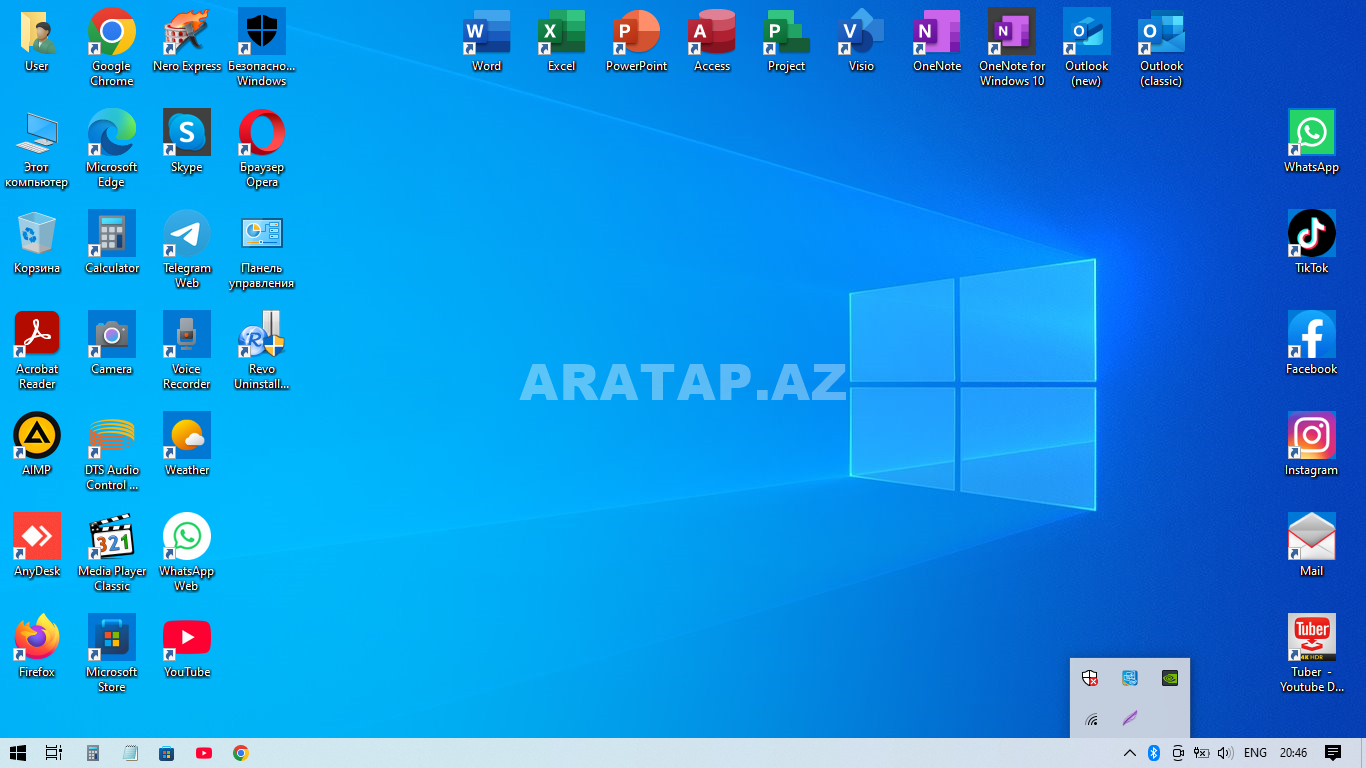Select the Outlook (classic) desktop shortcut
This screenshot has width=1366, height=768.
pos(1162,47)
